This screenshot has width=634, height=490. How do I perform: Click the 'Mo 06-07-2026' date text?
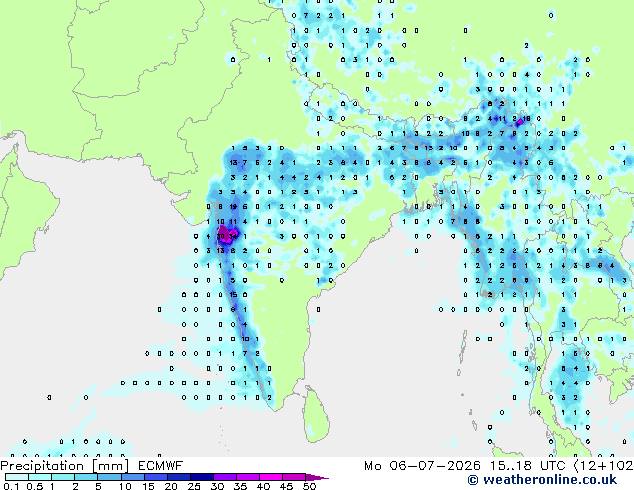(423, 466)
